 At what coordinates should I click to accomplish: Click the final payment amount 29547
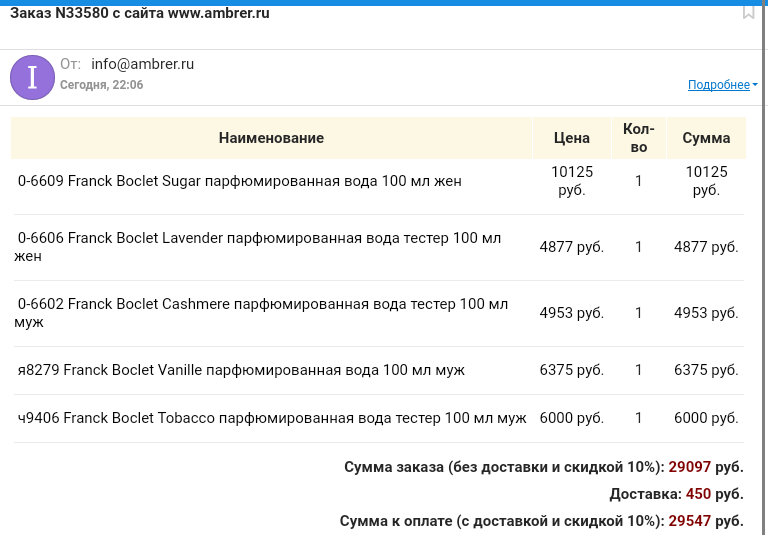coord(689,521)
